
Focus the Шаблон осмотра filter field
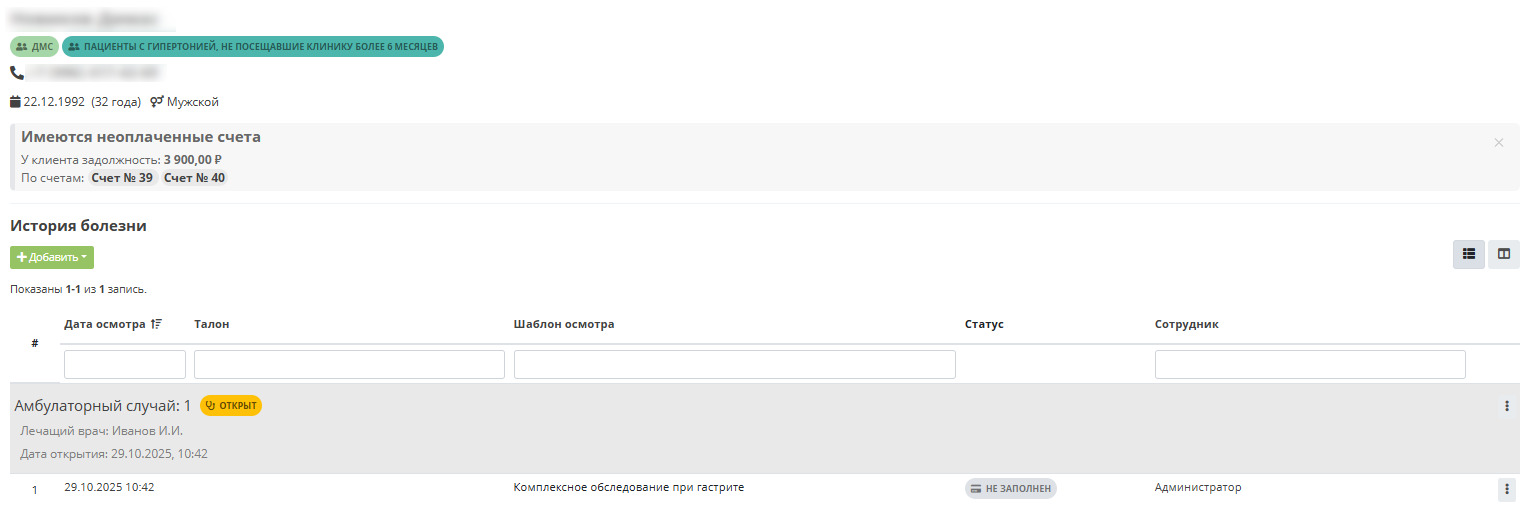click(734, 365)
